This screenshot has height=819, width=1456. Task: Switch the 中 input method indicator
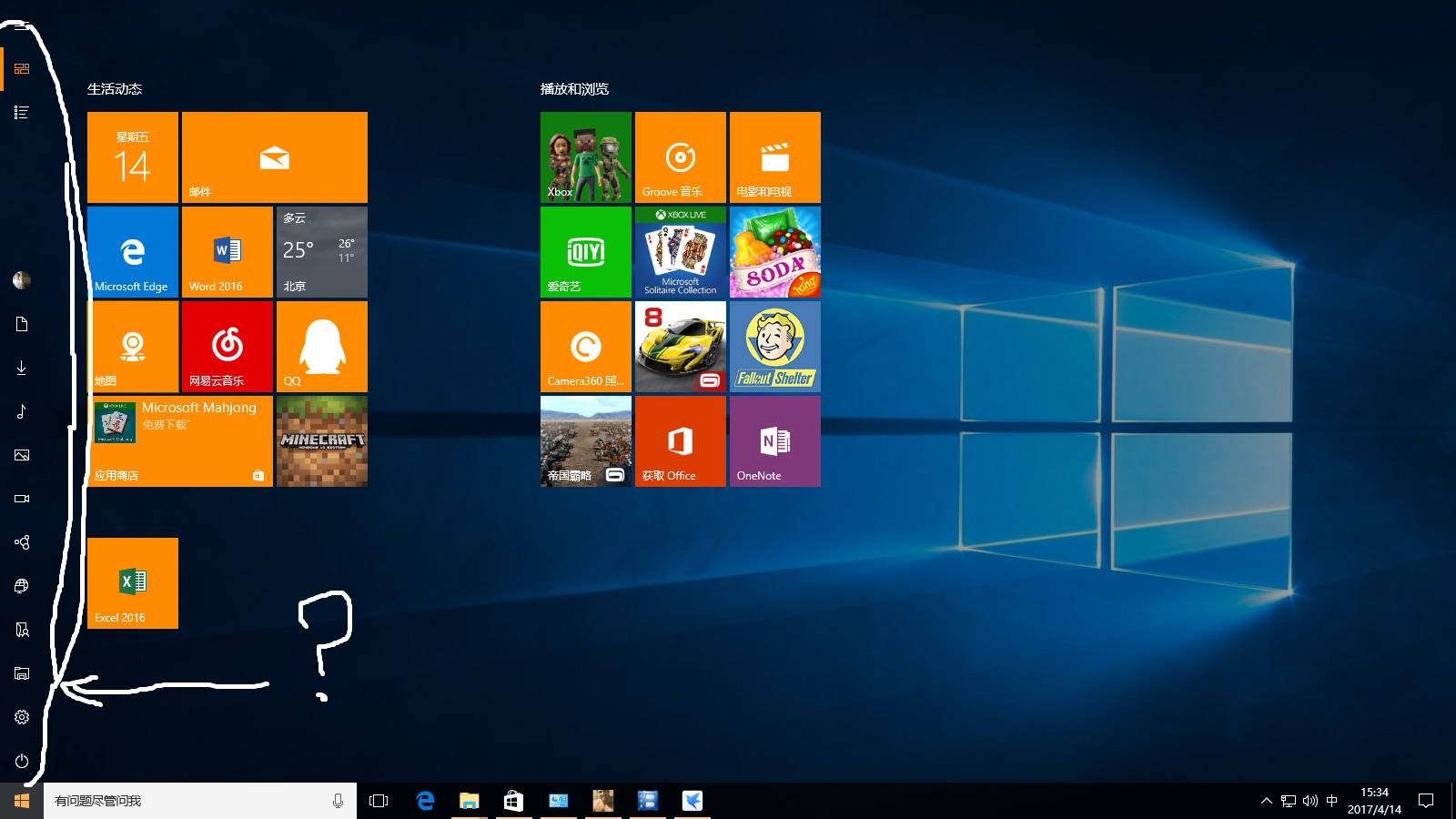(1332, 801)
